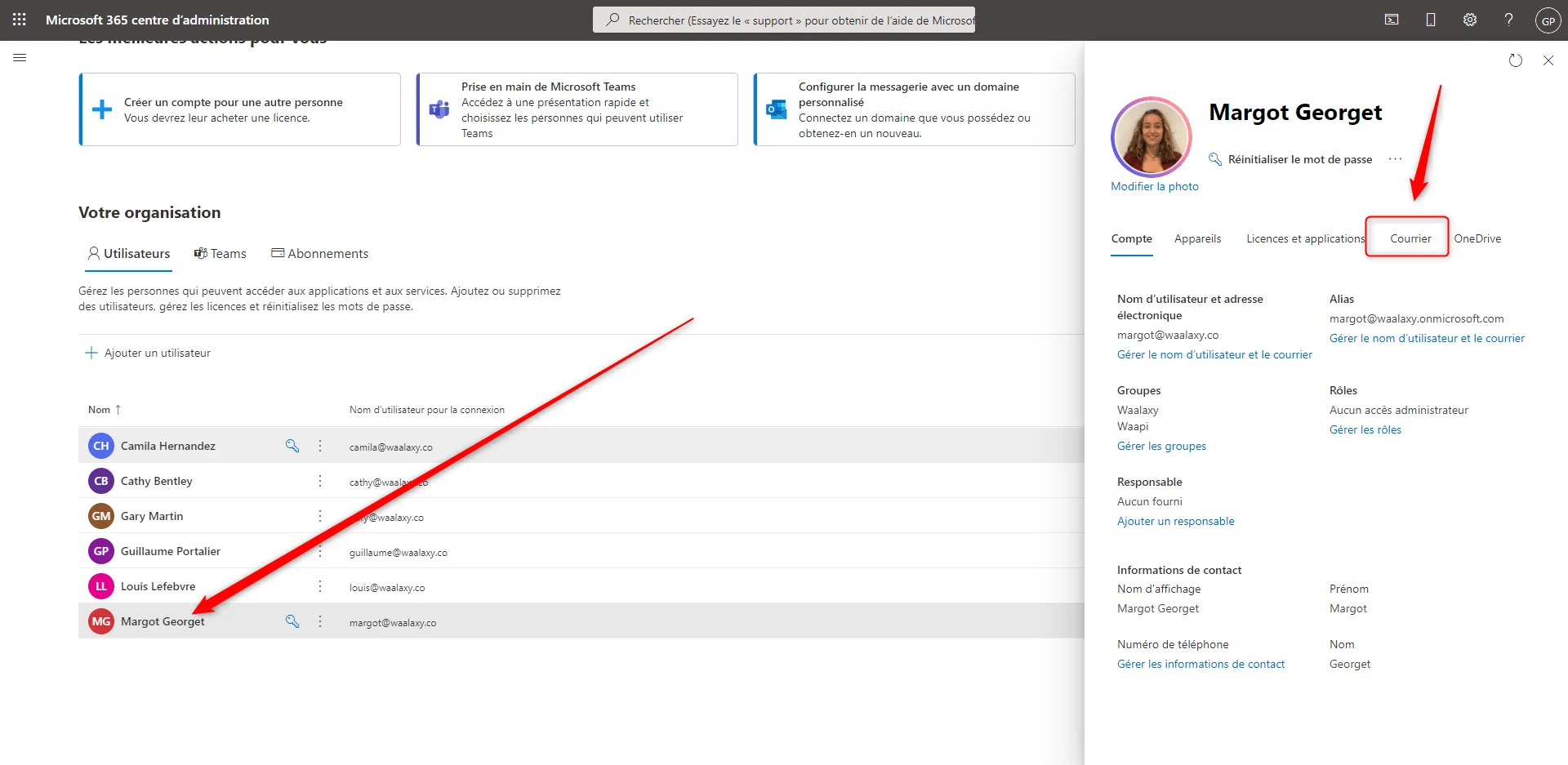Click the Outlook icon on domain card
This screenshot has width=1568, height=765.
777,109
